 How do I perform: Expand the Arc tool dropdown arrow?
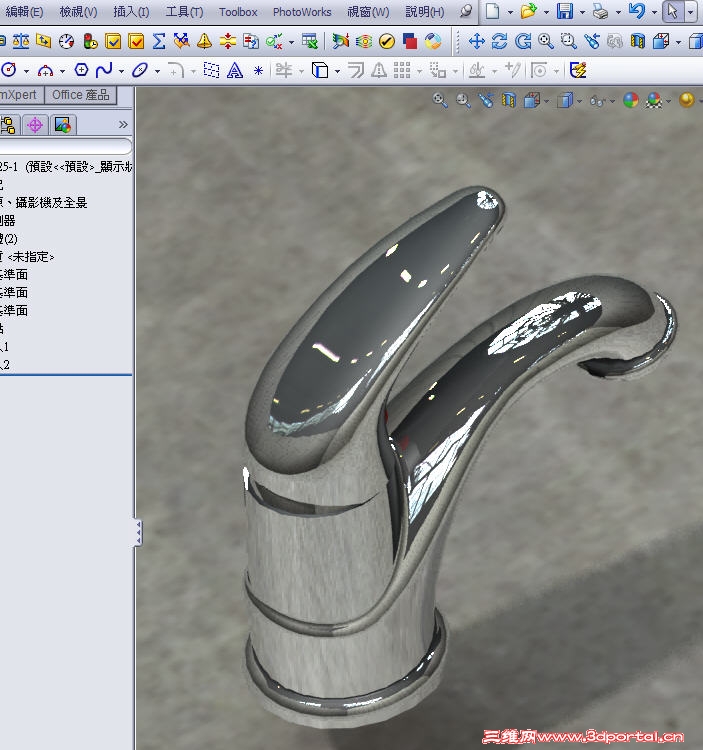pyautogui.click(x=63, y=71)
